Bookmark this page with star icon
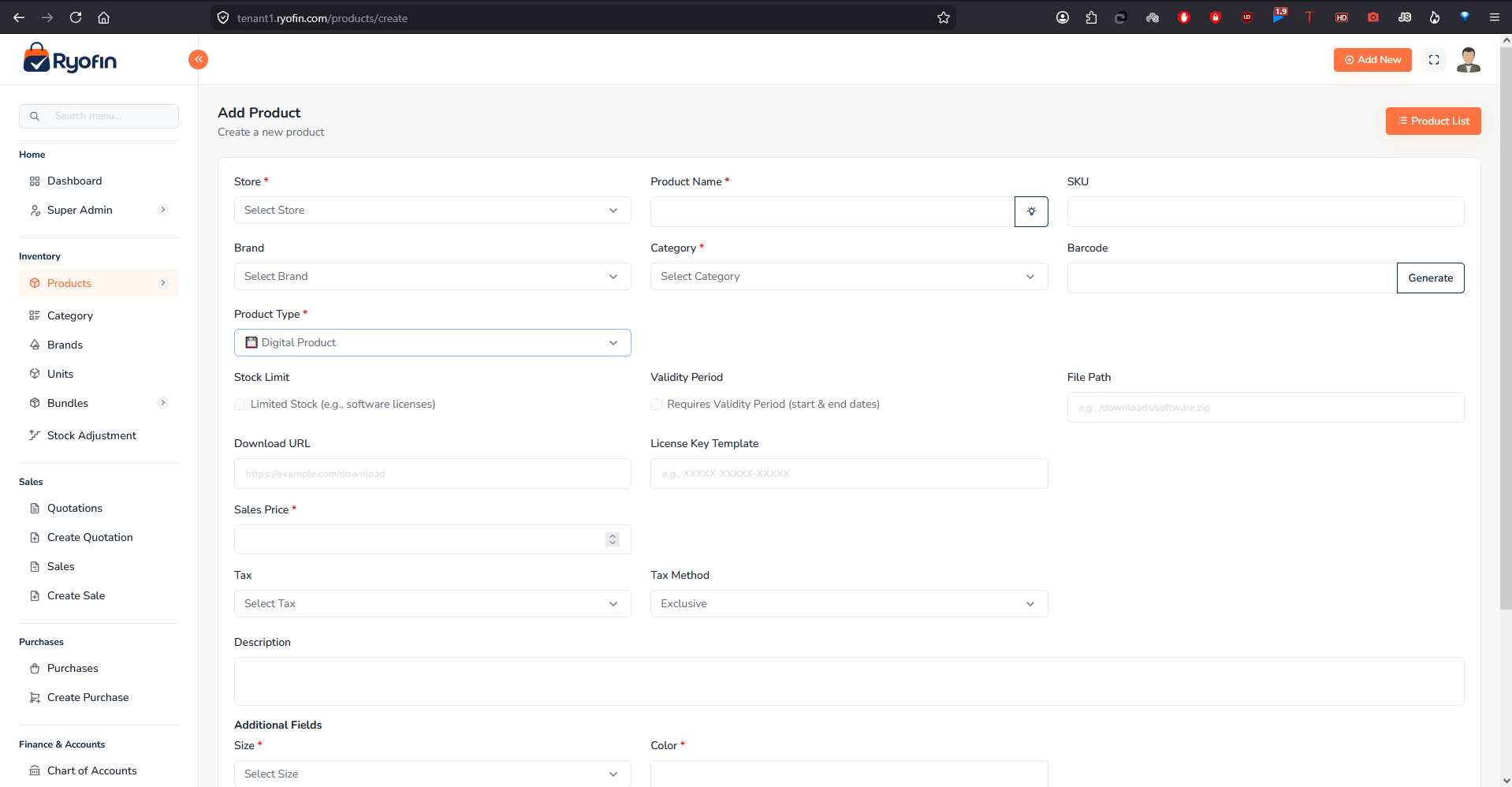This screenshot has height=787, width=1512. (943, 17)
